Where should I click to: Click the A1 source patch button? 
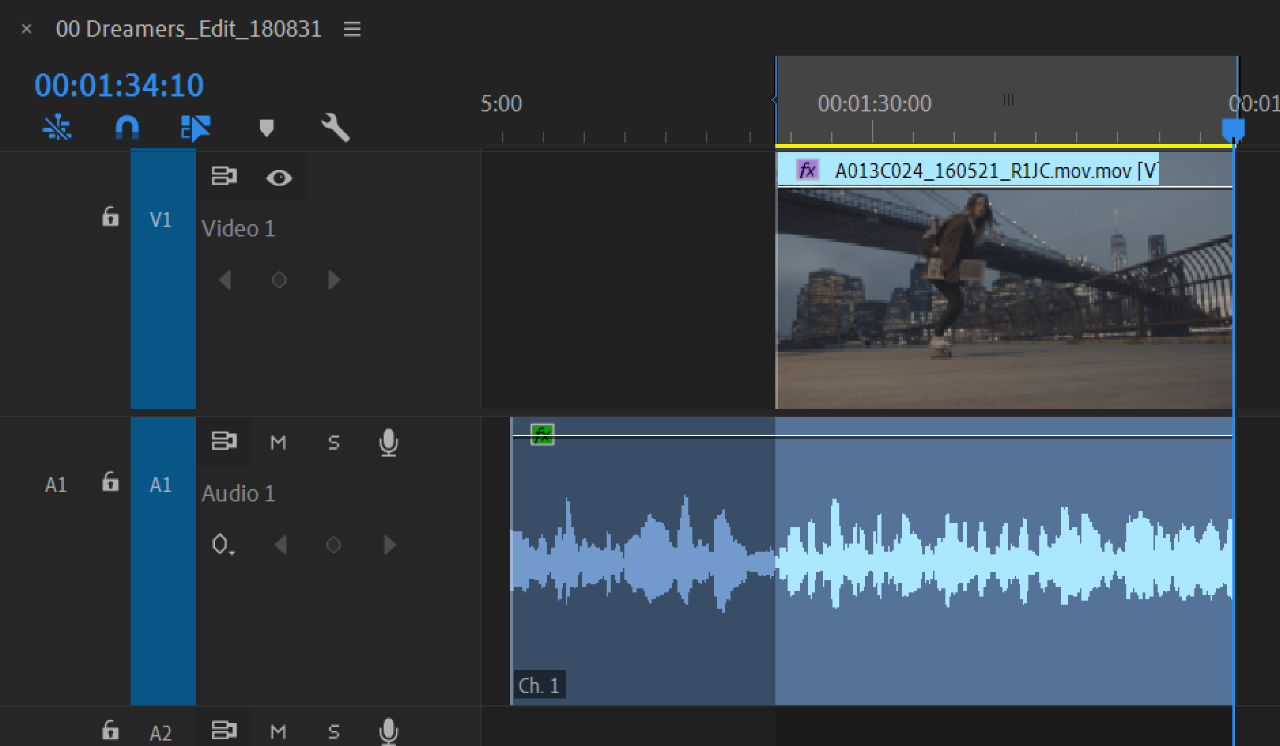click(x=56, y=485)
